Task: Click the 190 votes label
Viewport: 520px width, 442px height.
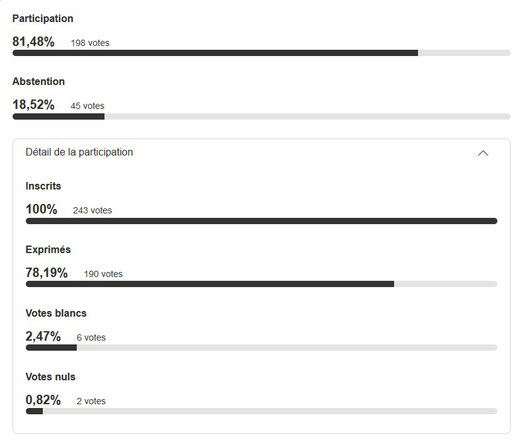Action: pos(103,274)
